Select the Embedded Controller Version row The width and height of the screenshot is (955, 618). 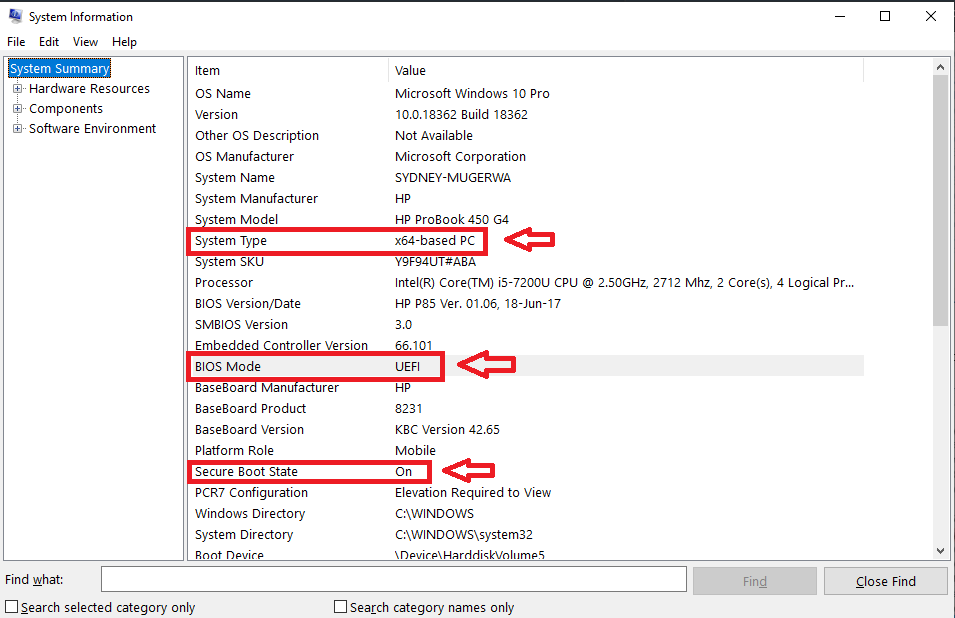527,346
